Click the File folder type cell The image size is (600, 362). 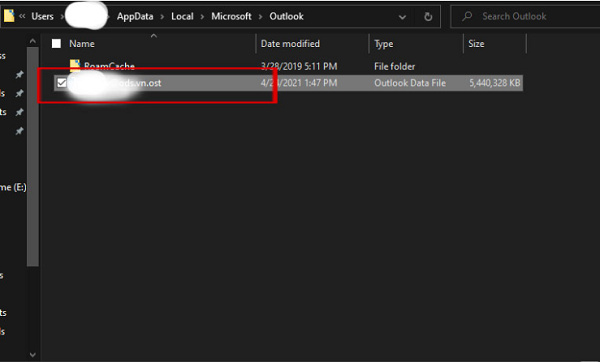[x=395, y=67]
